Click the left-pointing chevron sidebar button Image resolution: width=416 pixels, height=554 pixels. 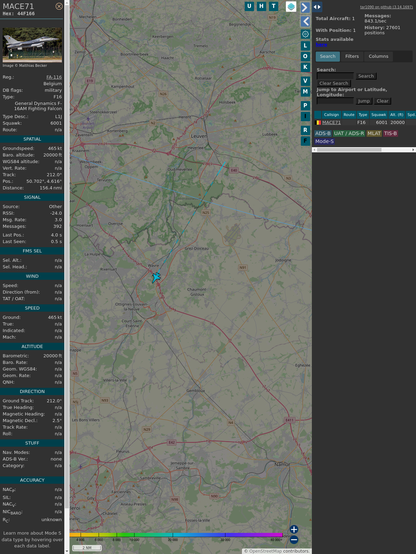[x=305, y=21]
